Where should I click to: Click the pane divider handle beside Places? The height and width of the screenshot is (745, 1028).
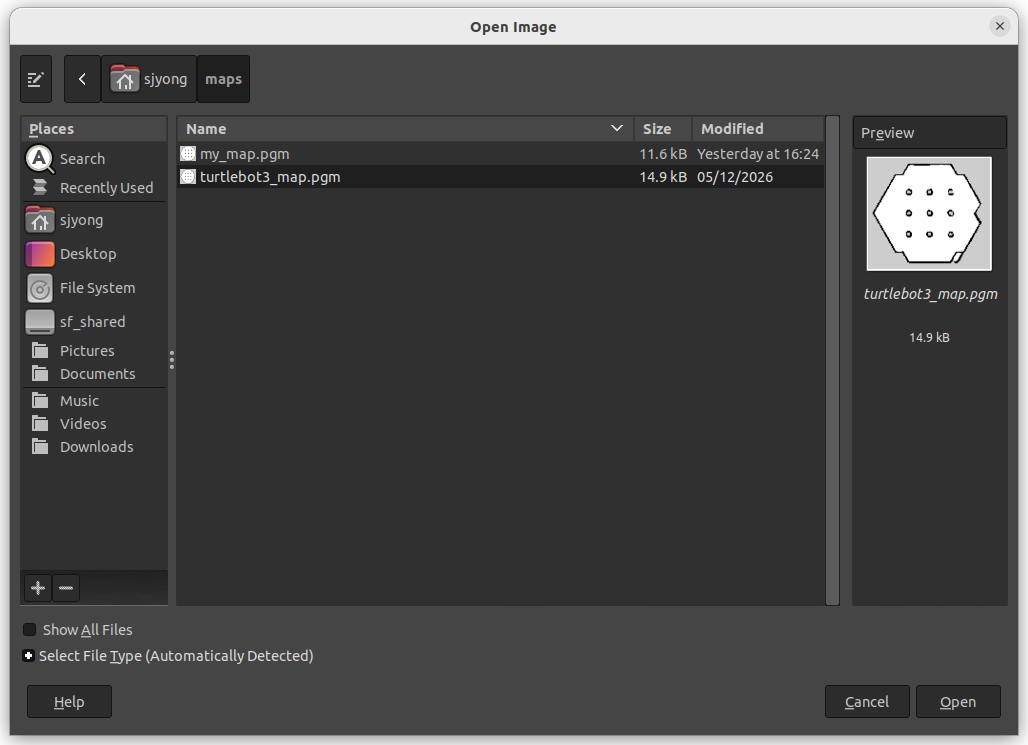pos(172,359)
